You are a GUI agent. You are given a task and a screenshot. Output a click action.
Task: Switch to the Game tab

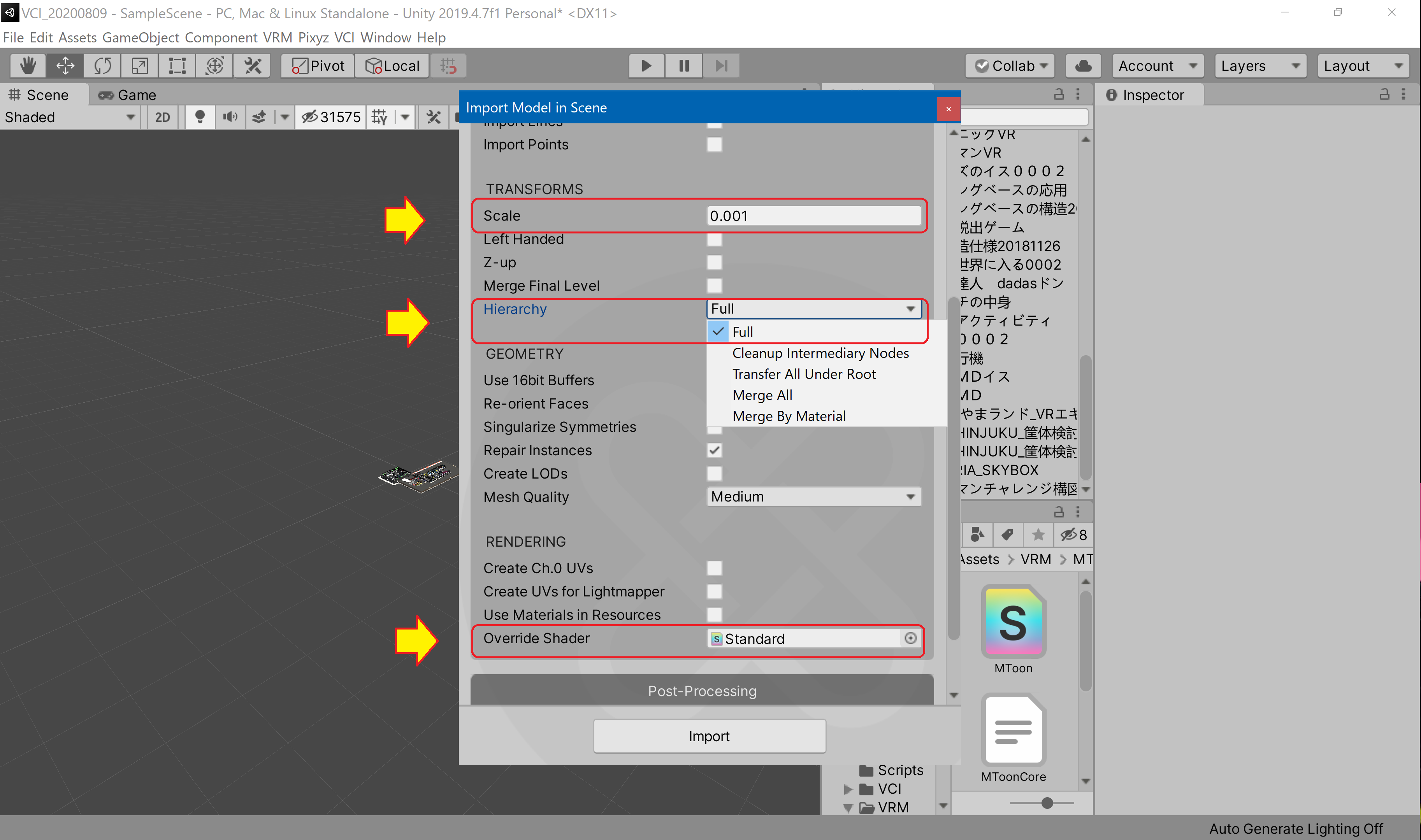pyautogui.click(x=127, y=95)
